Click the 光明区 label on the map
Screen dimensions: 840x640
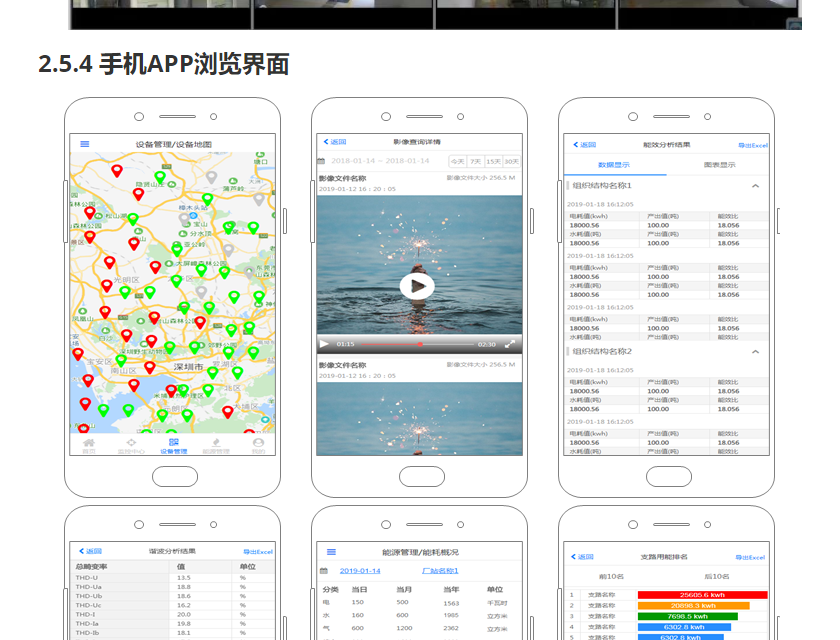pyautogui.click(x=126, y=280)
